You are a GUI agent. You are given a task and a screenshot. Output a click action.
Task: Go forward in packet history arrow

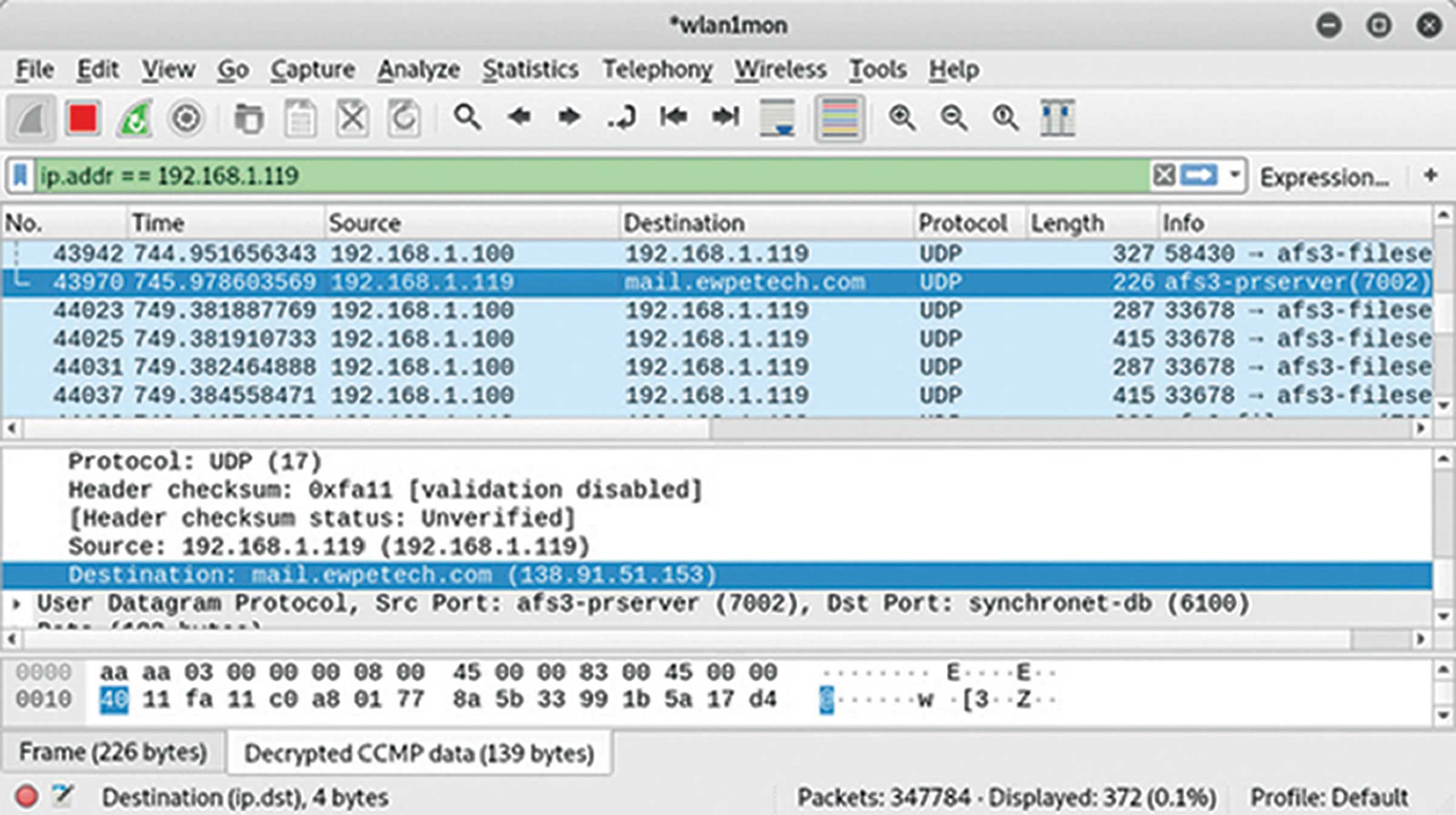click(569, 116)
